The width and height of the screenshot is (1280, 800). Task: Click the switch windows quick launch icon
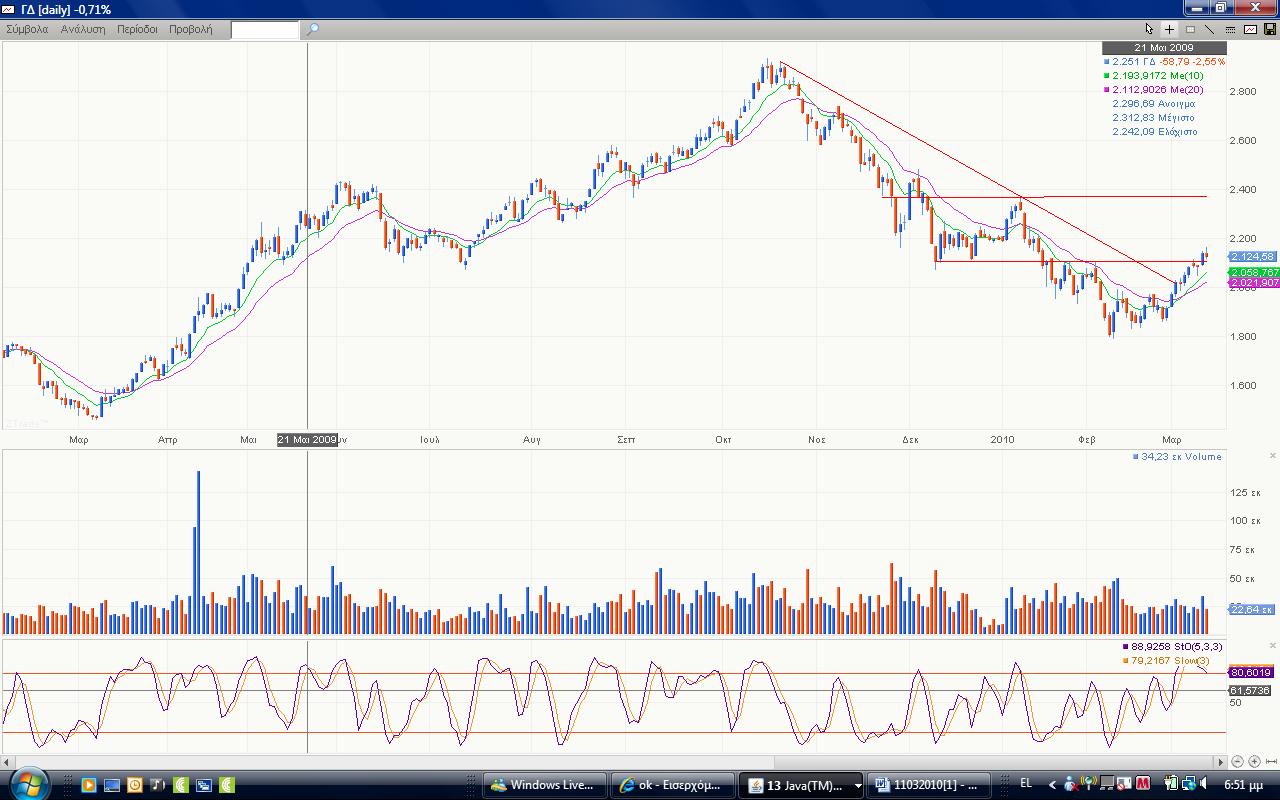204,785
